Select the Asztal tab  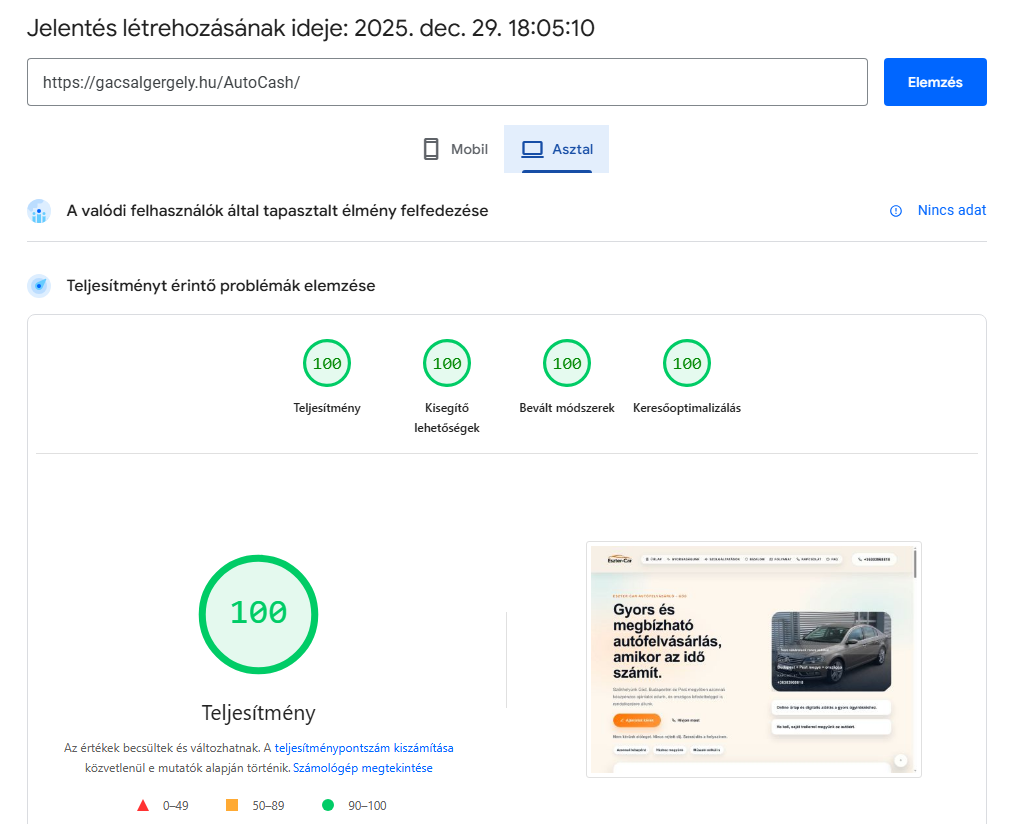coord(557,149)
